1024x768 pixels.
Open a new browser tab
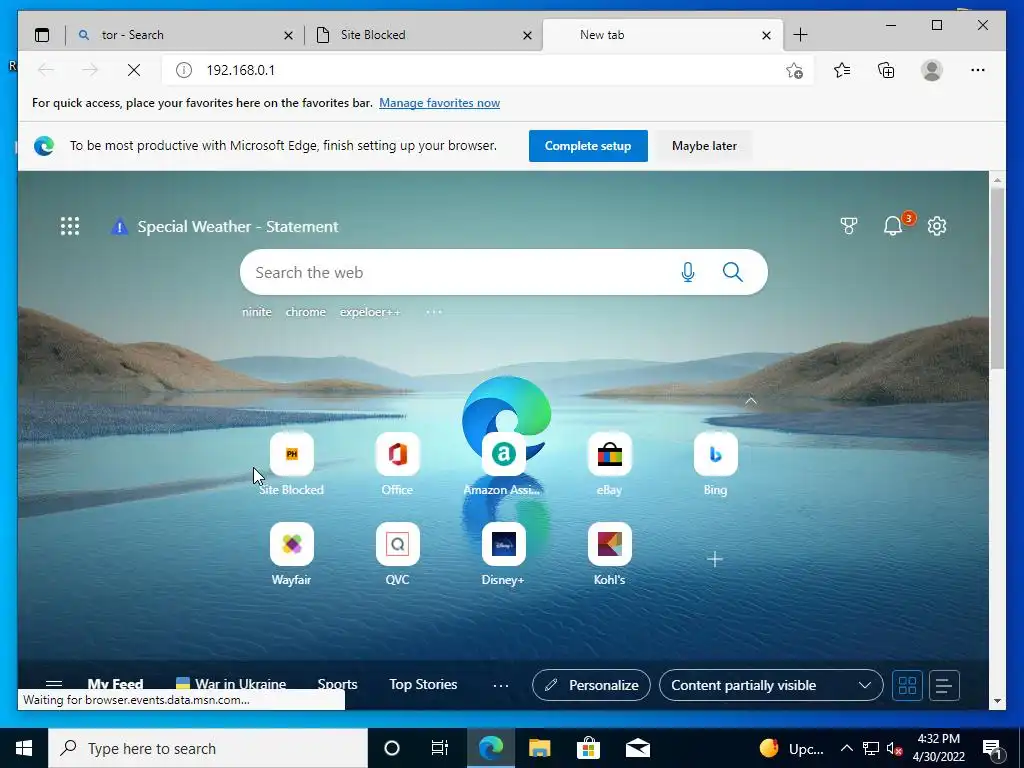point(801,35)
